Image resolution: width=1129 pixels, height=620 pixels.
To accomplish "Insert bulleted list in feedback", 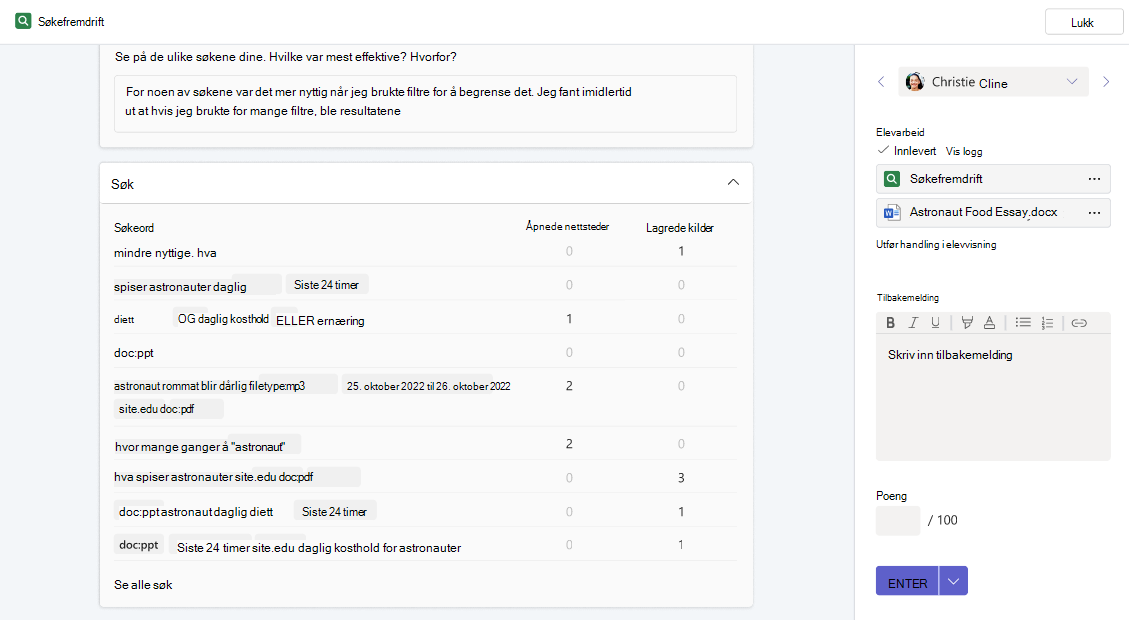I will (x=1023, y=323).
